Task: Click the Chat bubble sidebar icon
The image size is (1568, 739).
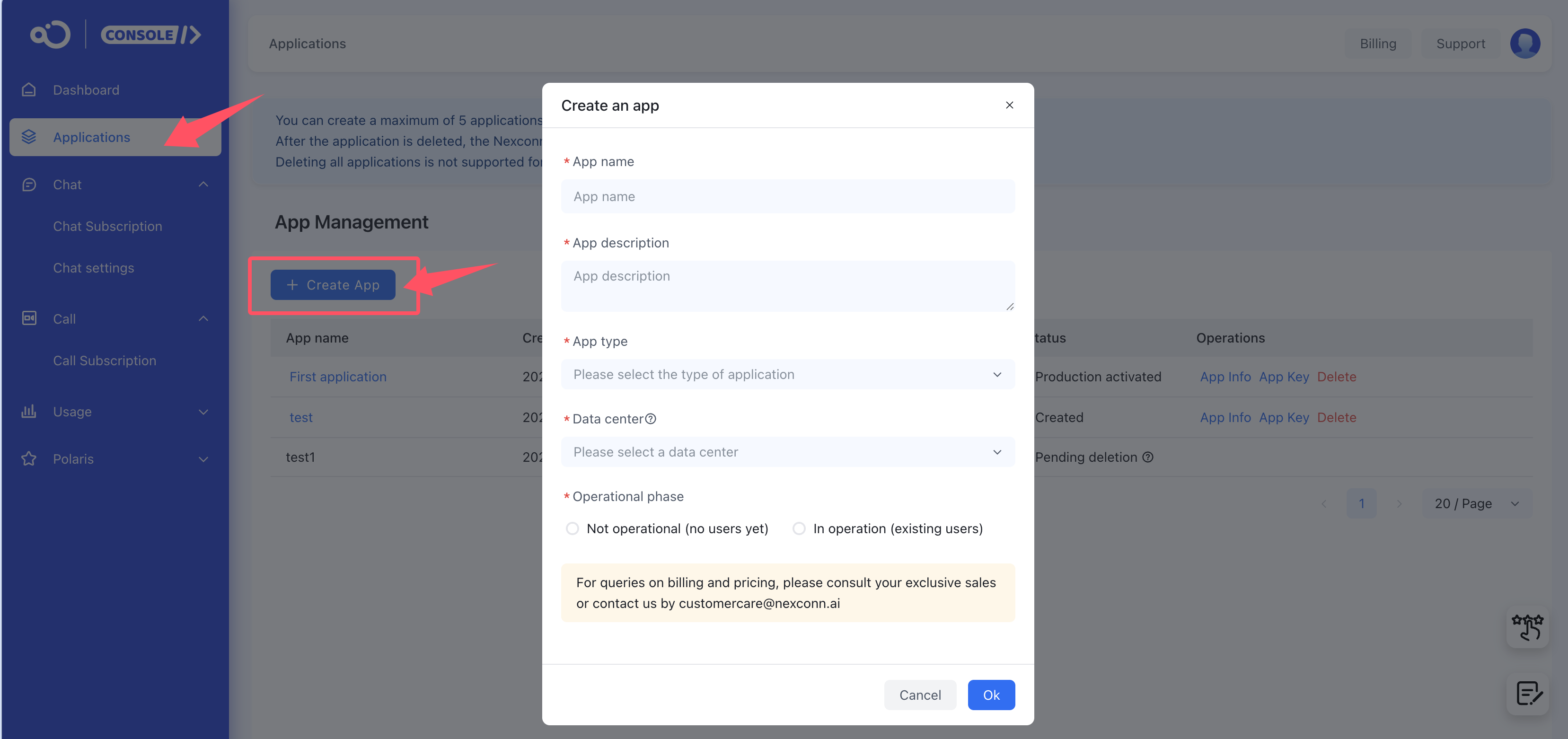Action: [x=28, y=185]
